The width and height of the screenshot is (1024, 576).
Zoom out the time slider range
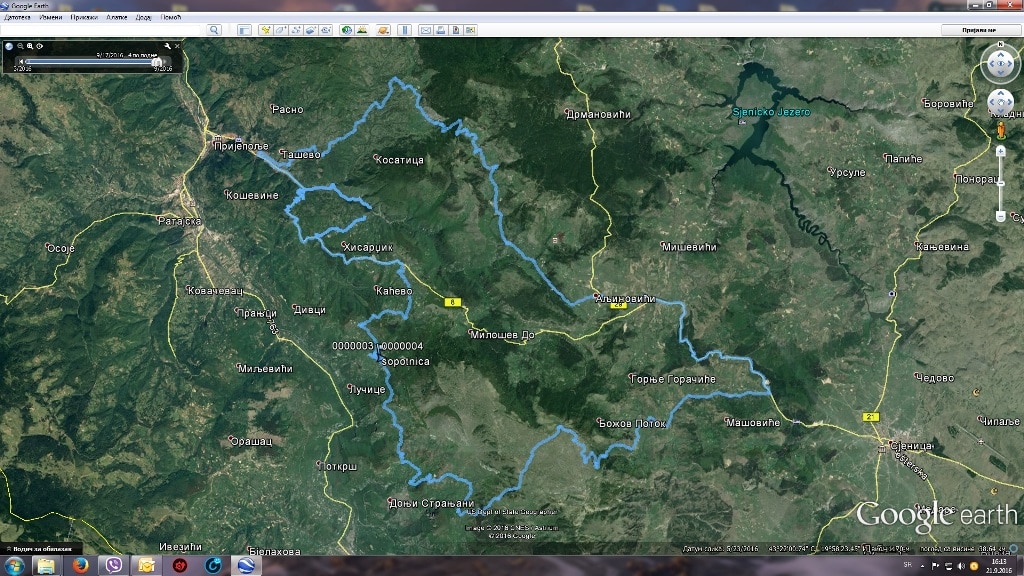[20, 46]
